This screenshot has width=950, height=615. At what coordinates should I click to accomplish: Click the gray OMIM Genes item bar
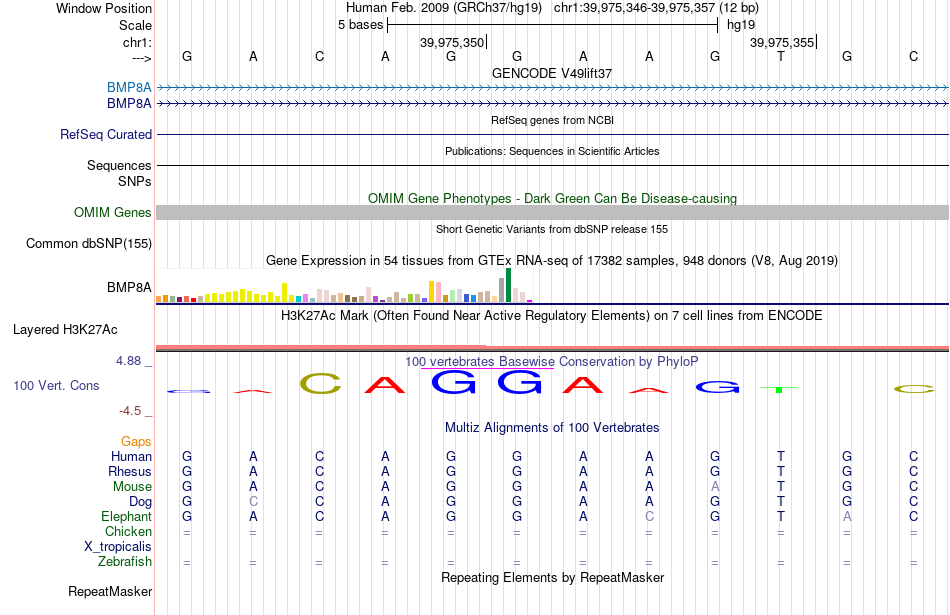pos(553,213)
